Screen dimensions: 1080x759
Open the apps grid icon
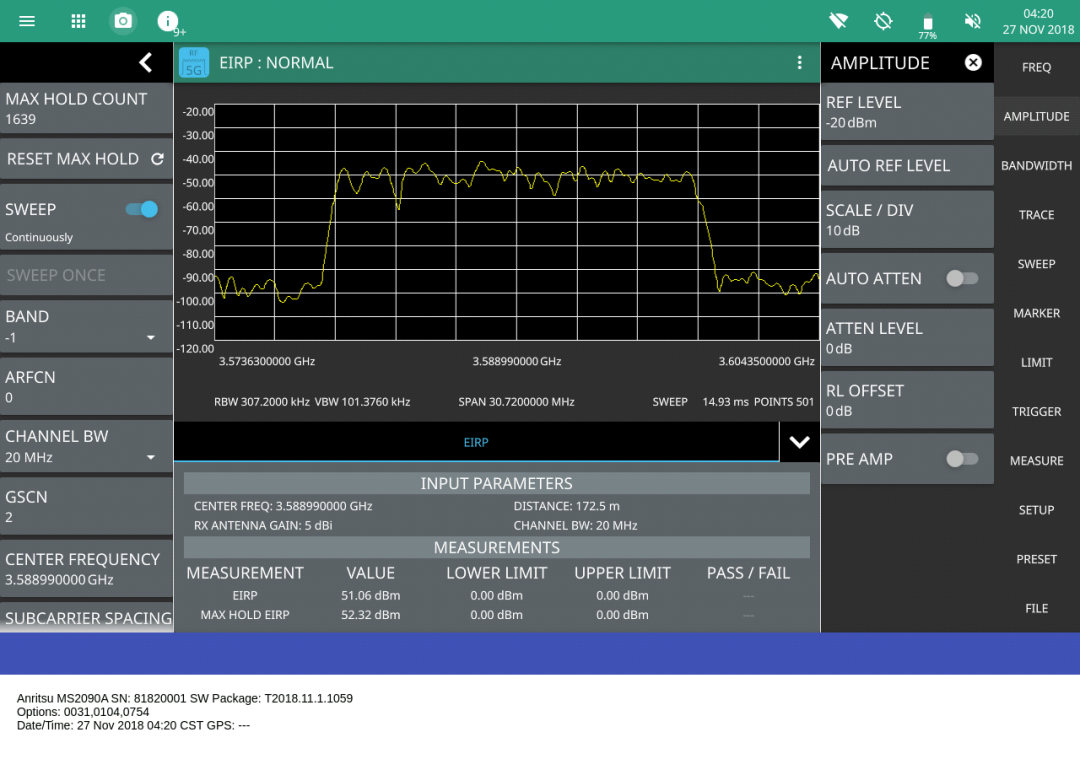[x=79, y=21]
